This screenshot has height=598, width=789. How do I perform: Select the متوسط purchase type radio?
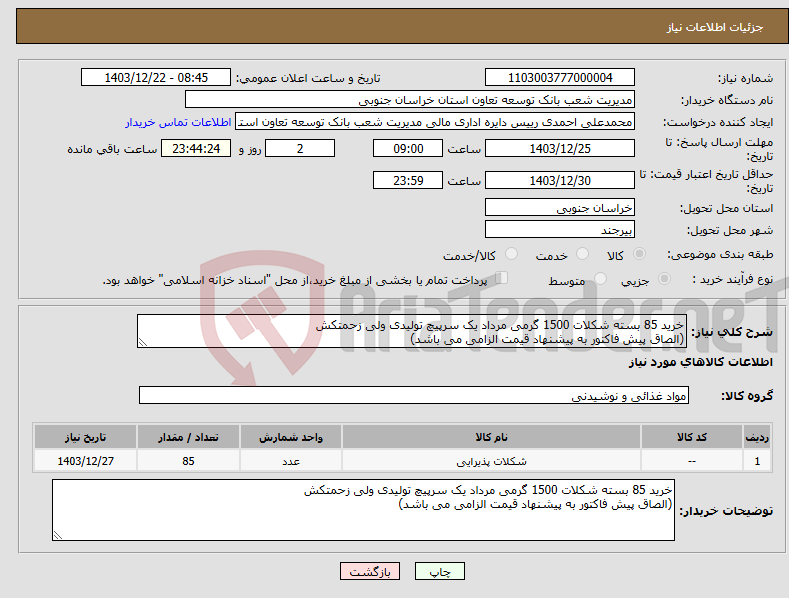pos(600,279)
